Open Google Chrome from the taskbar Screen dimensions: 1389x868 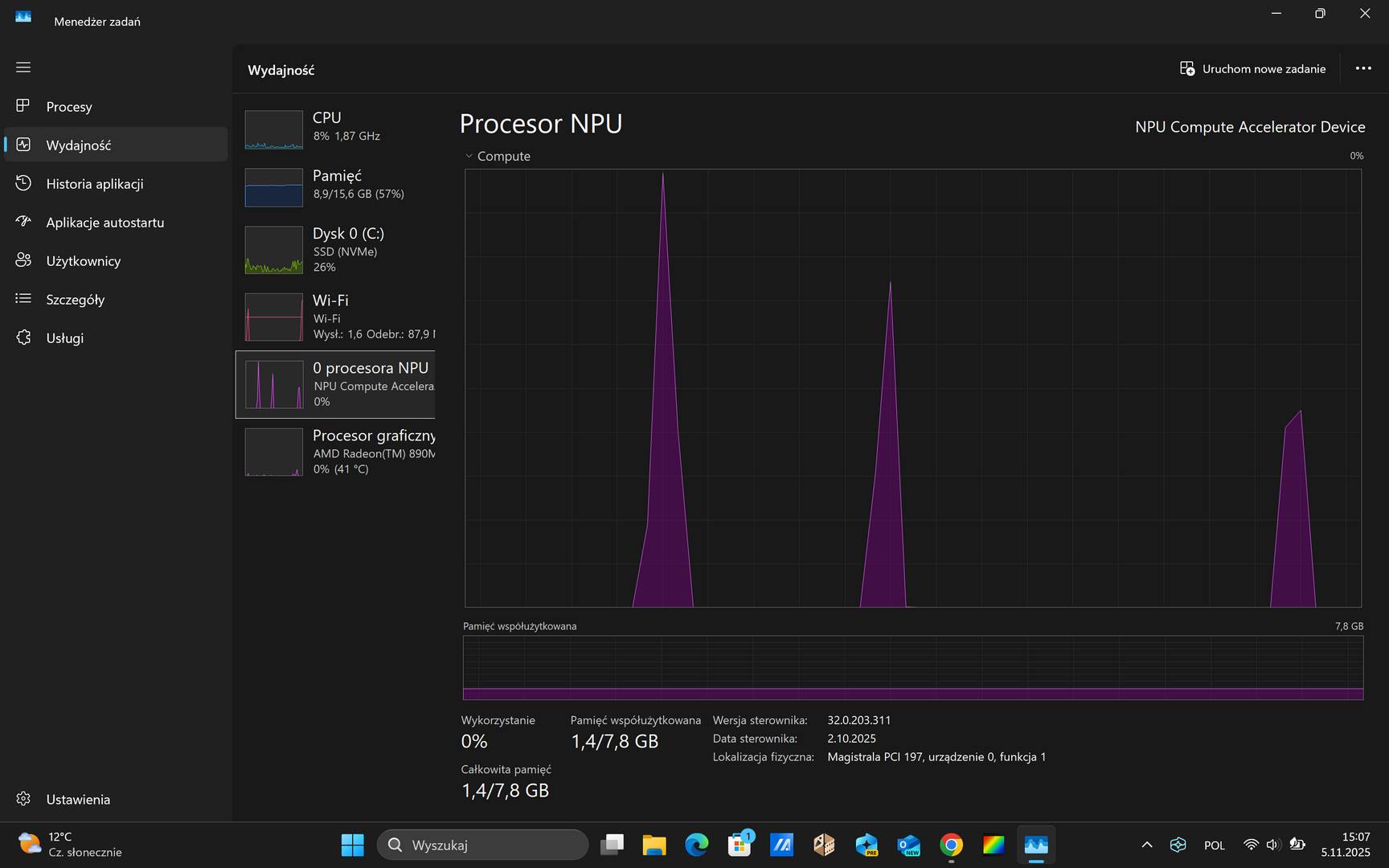(x=951, y=845)
